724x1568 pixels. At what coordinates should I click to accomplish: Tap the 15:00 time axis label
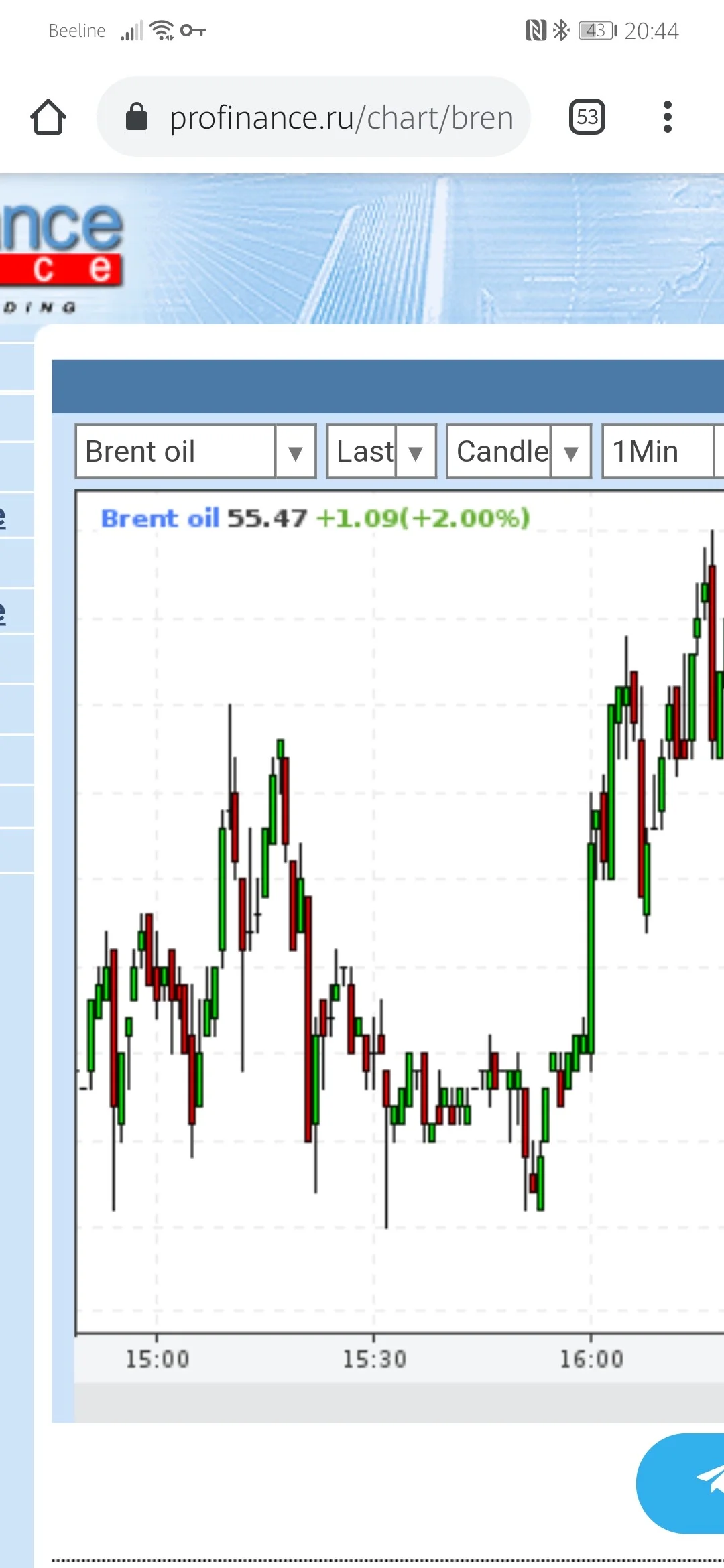tap(158, 1359)
